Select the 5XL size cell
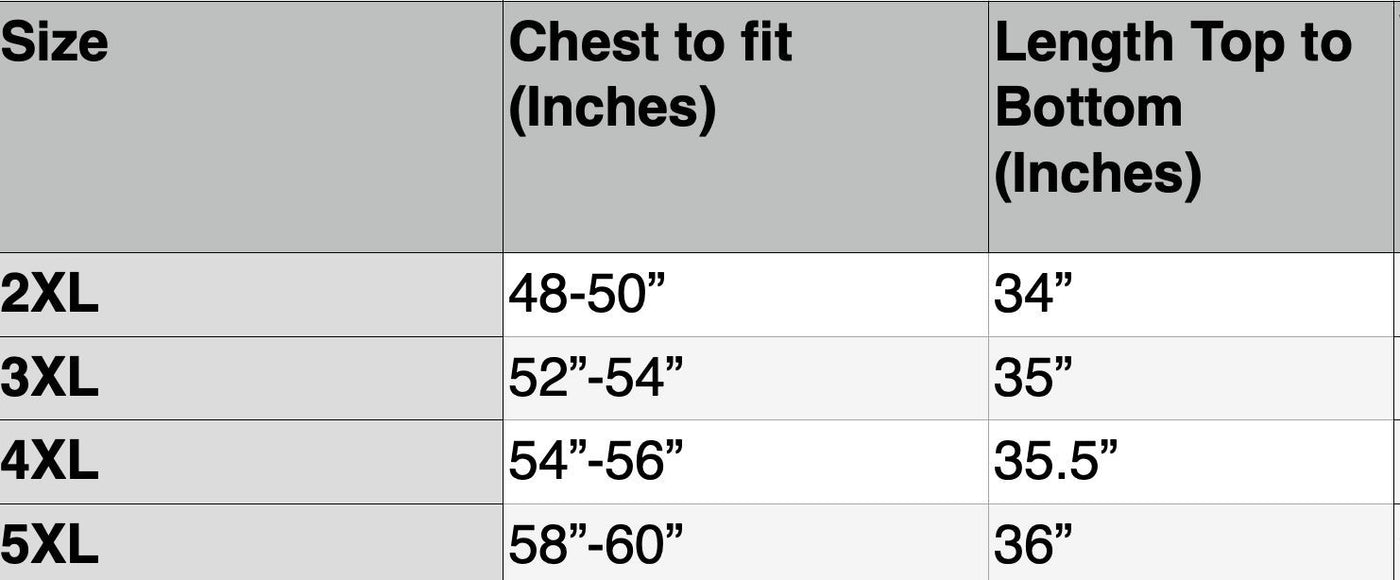This screenshot has height=580, width=1400. [50, 546]
